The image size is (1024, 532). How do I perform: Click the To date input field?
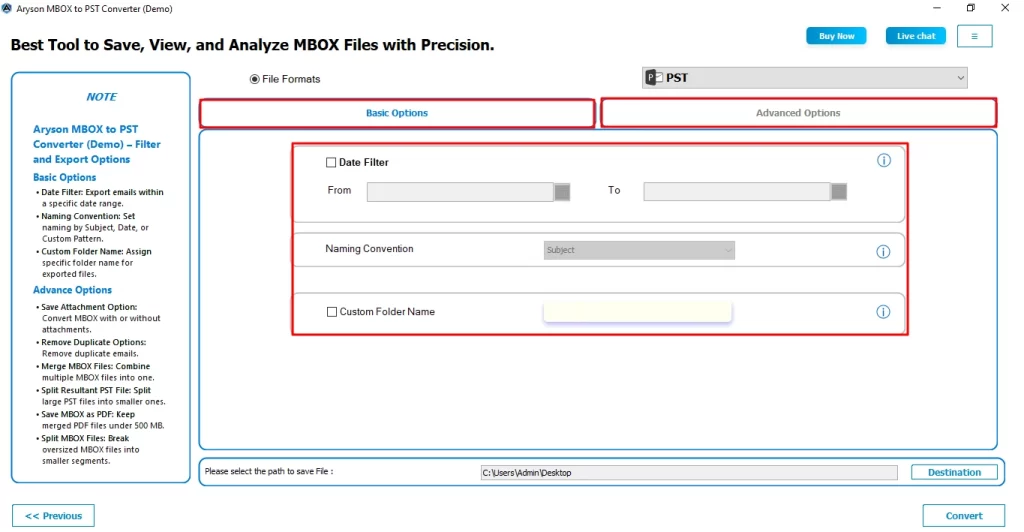pos(737,192)
